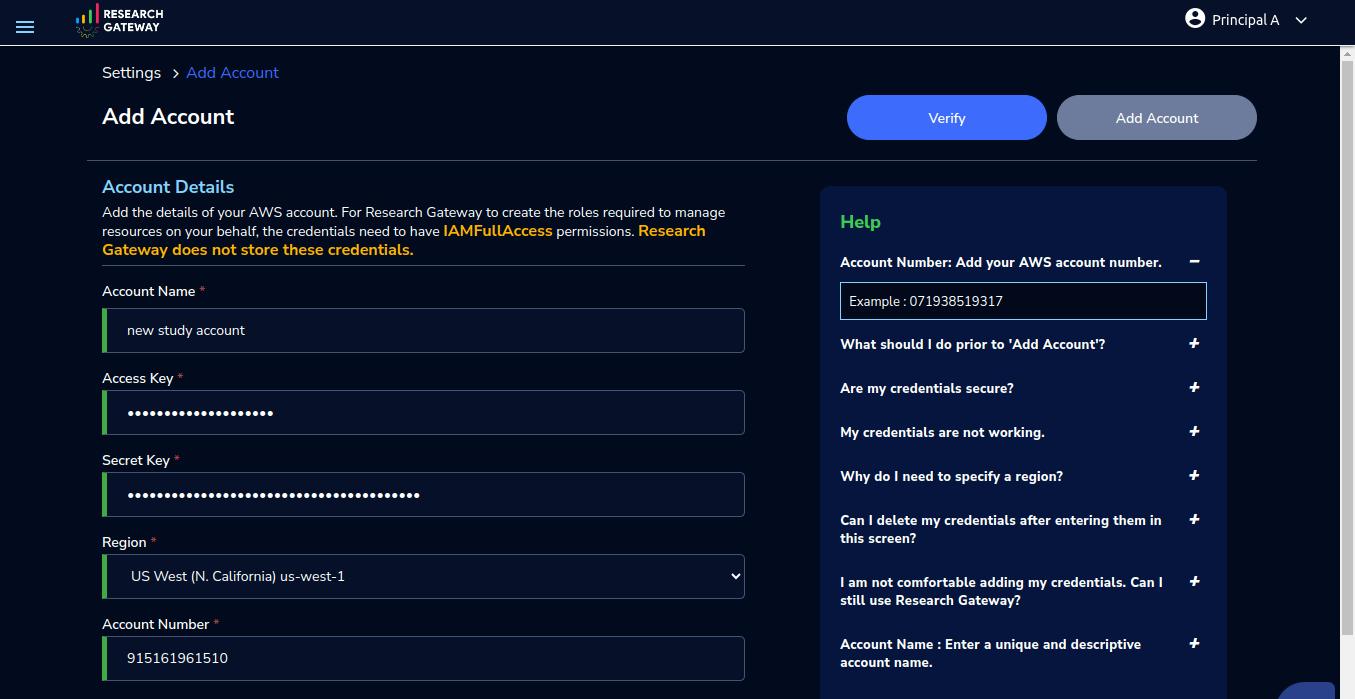This screenshot has width=1355, height=699.
Task: Expand 'My credentials are not working.' help
Action: [x=1194, y=431]
